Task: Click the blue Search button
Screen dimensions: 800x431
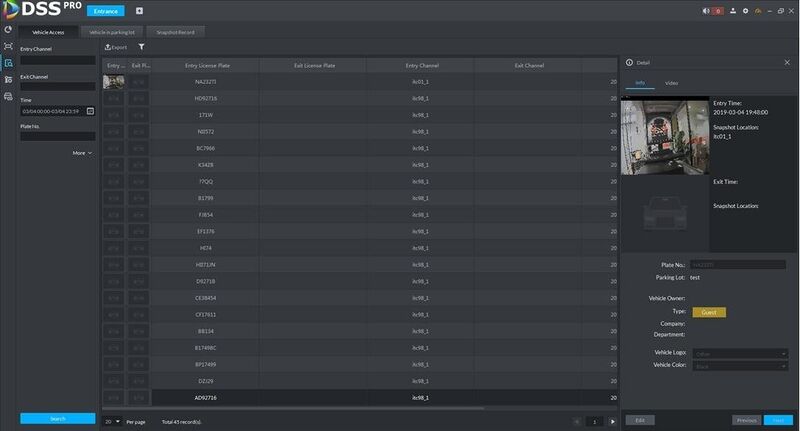Action: (58, 418)
